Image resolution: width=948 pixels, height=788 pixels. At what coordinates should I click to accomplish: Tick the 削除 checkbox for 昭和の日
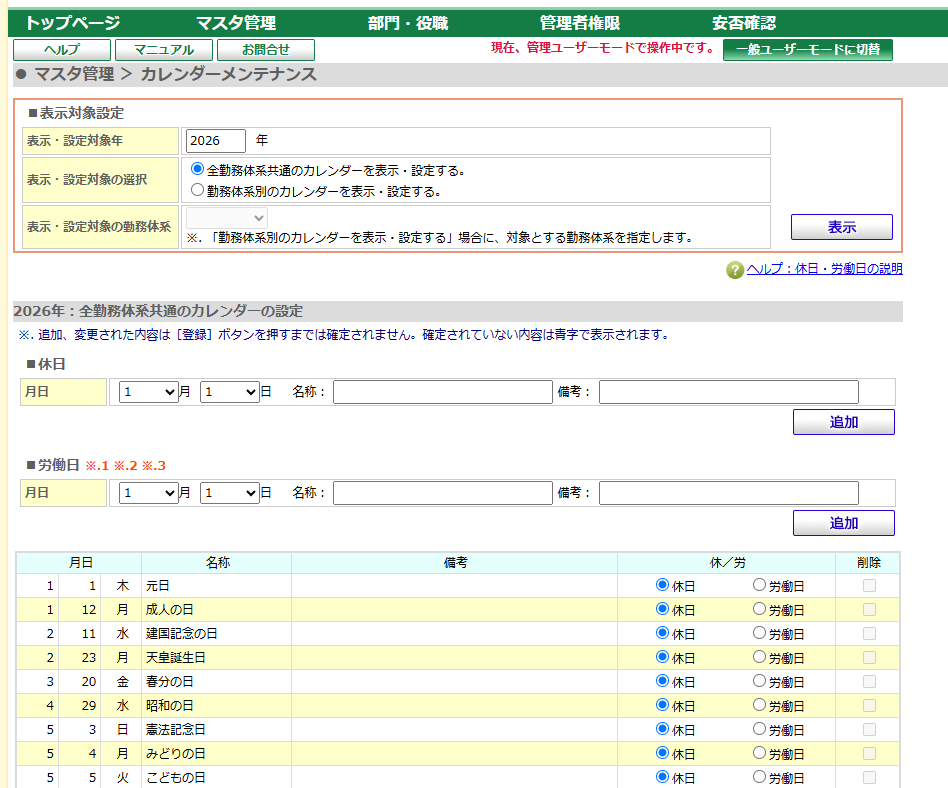pos(869,705)
